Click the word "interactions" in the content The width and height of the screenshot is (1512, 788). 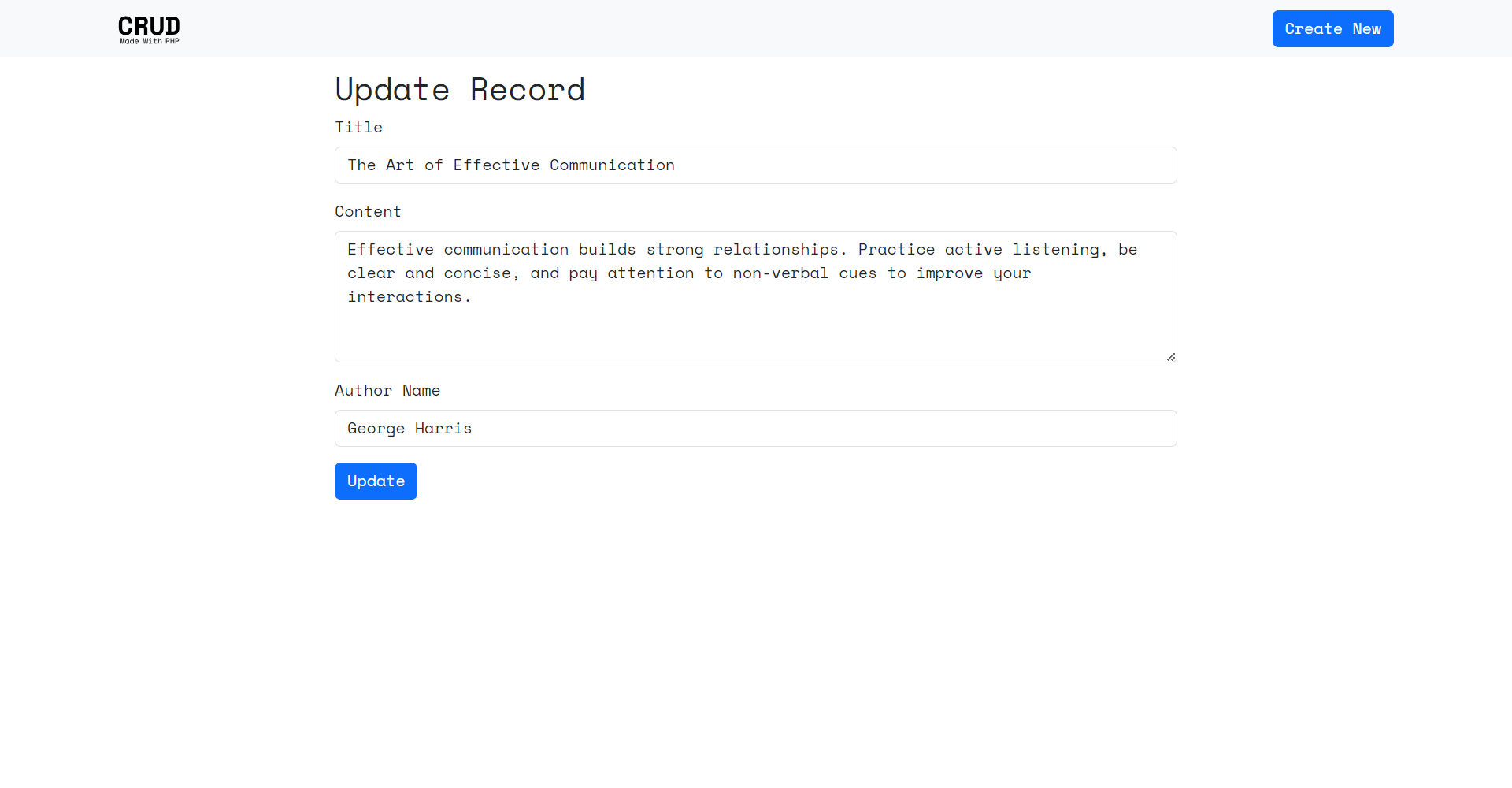point(405,297)
